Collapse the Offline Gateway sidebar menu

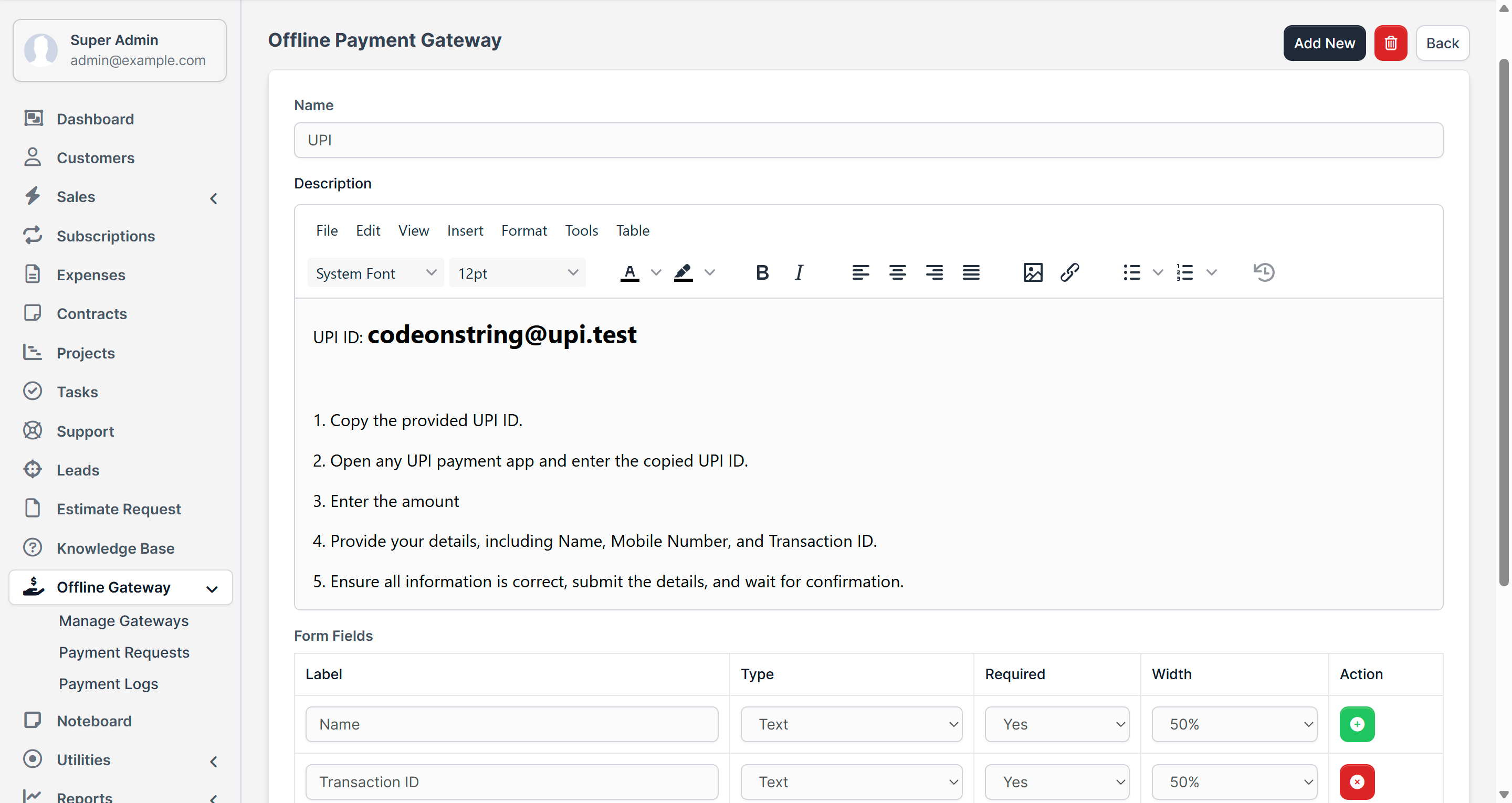(120, 587)
